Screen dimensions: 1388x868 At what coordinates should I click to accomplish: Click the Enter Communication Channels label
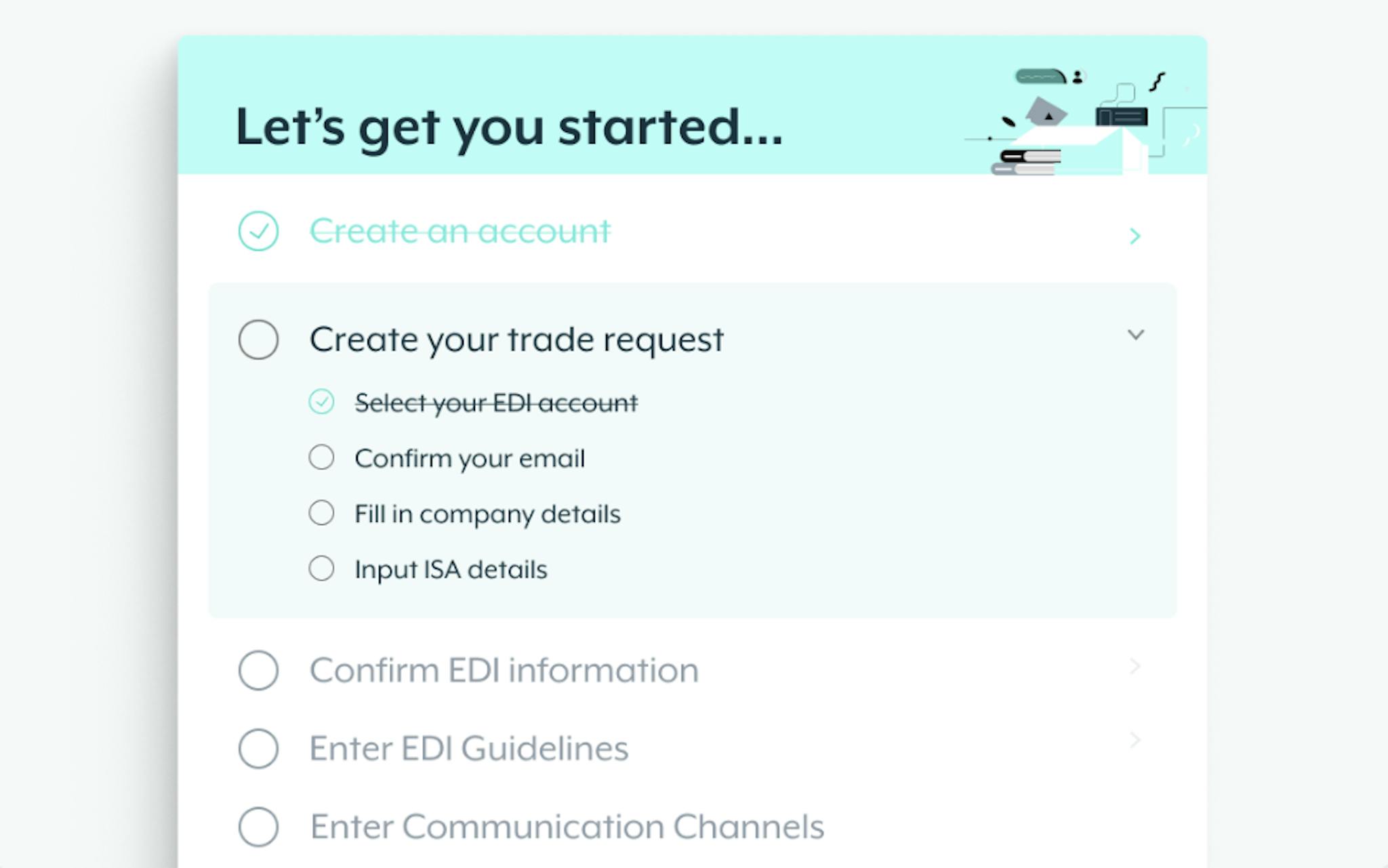pyautogui.click(x=567, y=827)
